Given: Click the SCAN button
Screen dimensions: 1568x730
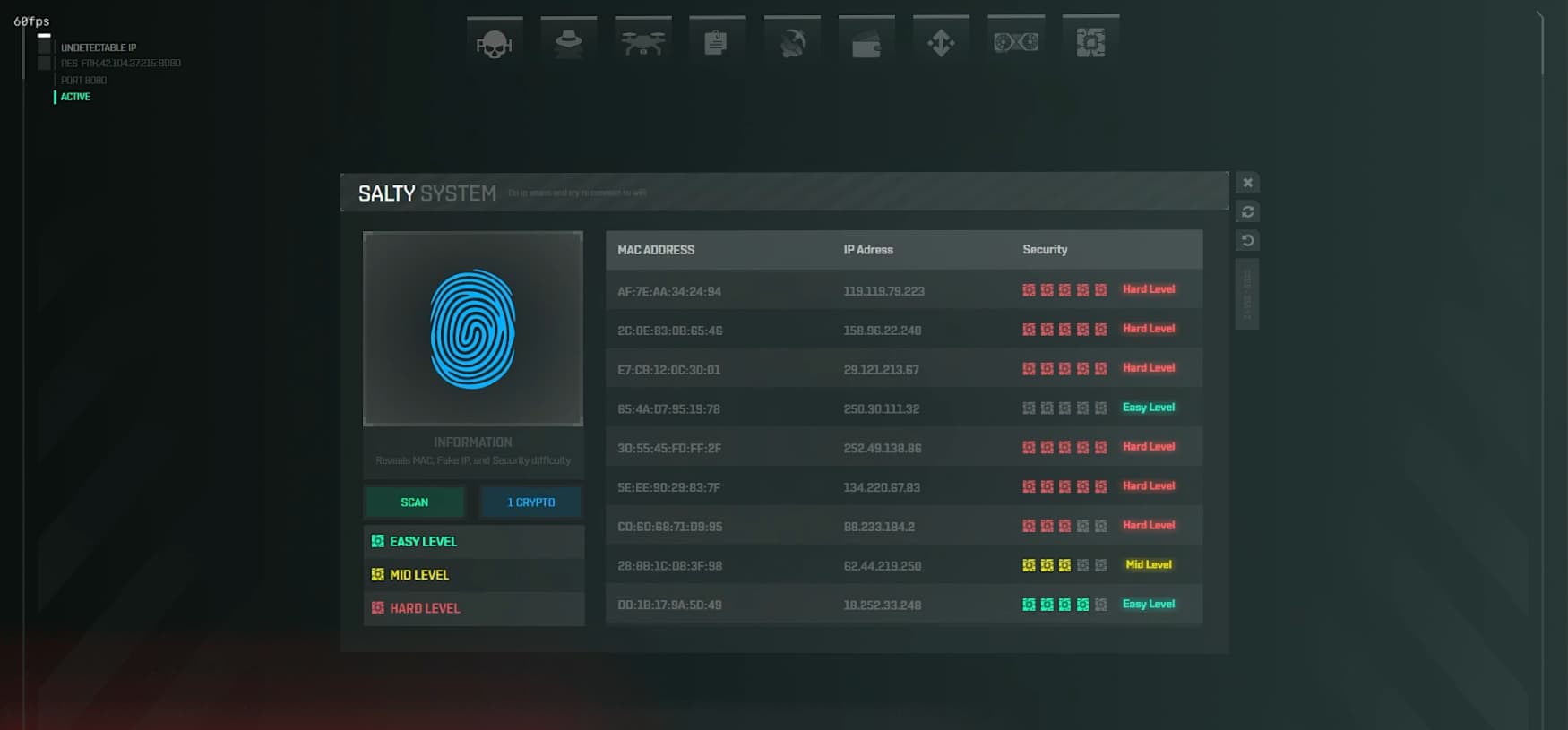Looking at the screenshot, I should [x=415, y=502].
